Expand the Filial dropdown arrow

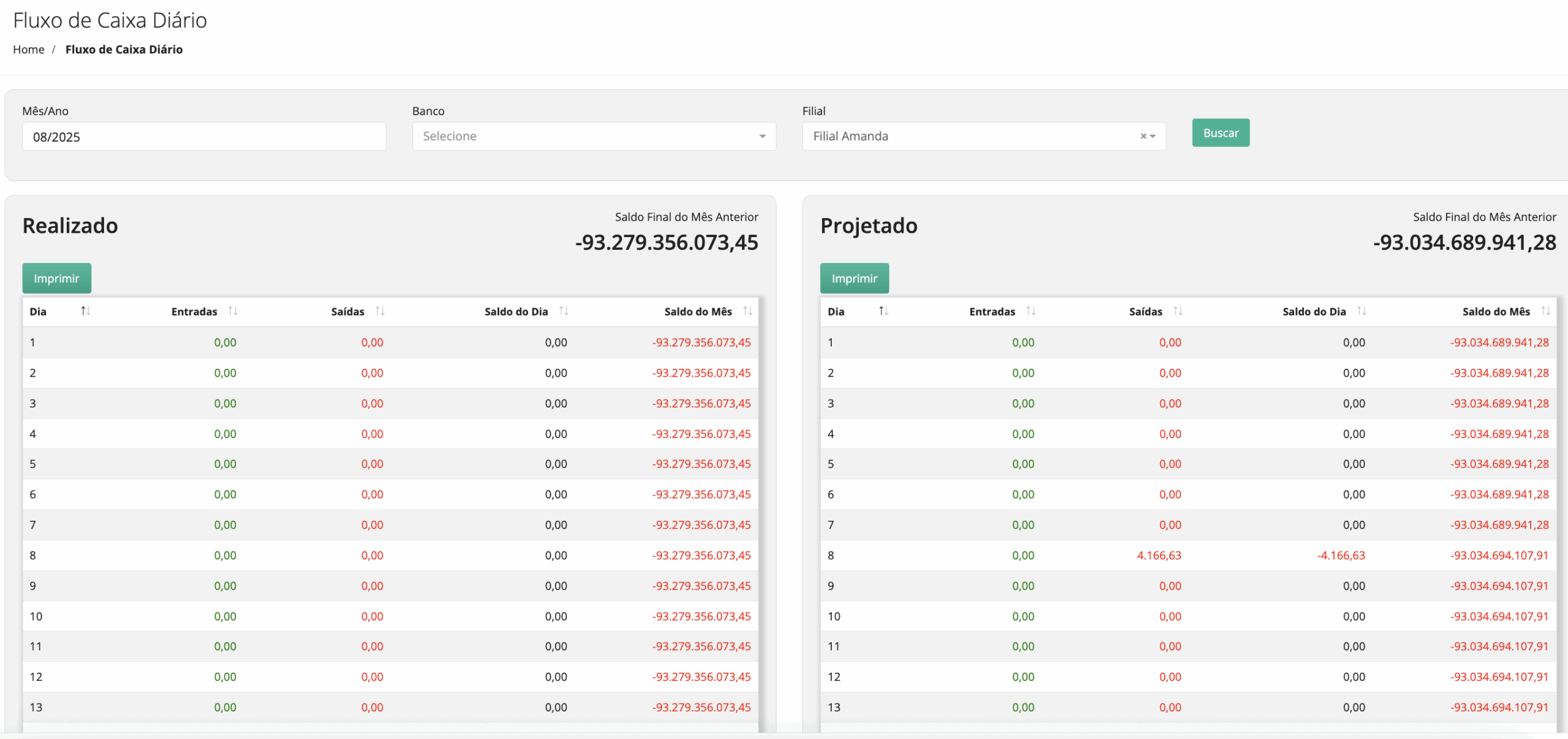point(1153,136)
